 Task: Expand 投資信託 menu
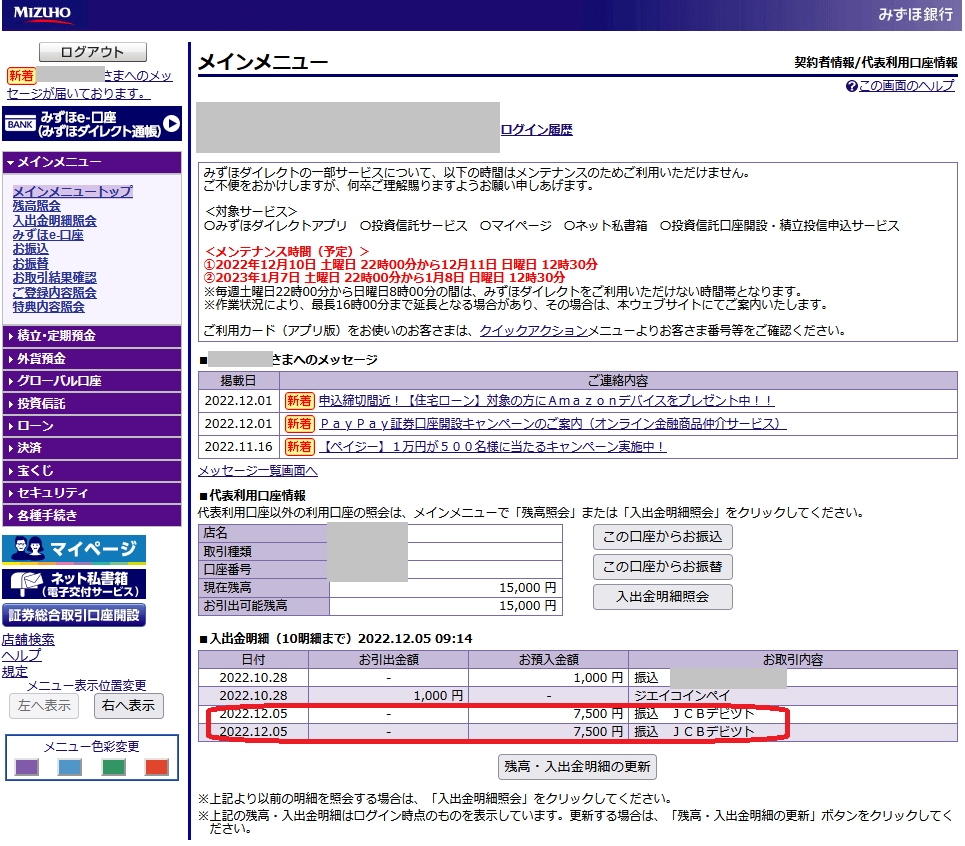(92, 404)
